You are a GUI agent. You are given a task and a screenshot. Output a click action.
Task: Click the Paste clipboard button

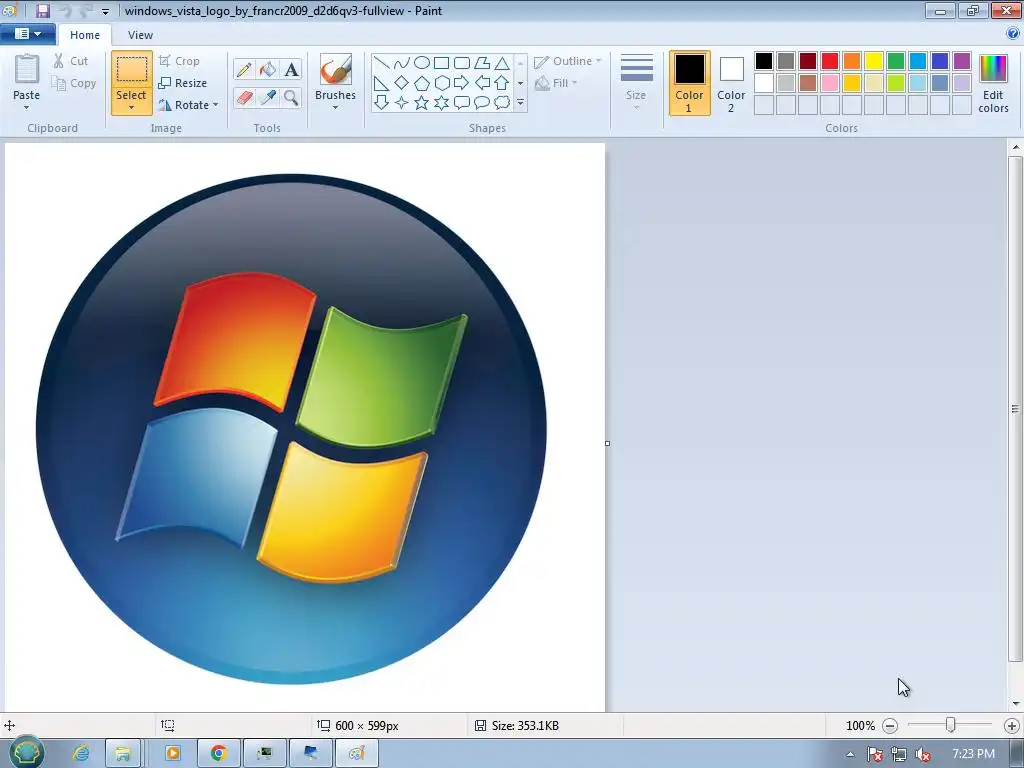point(27,70)
